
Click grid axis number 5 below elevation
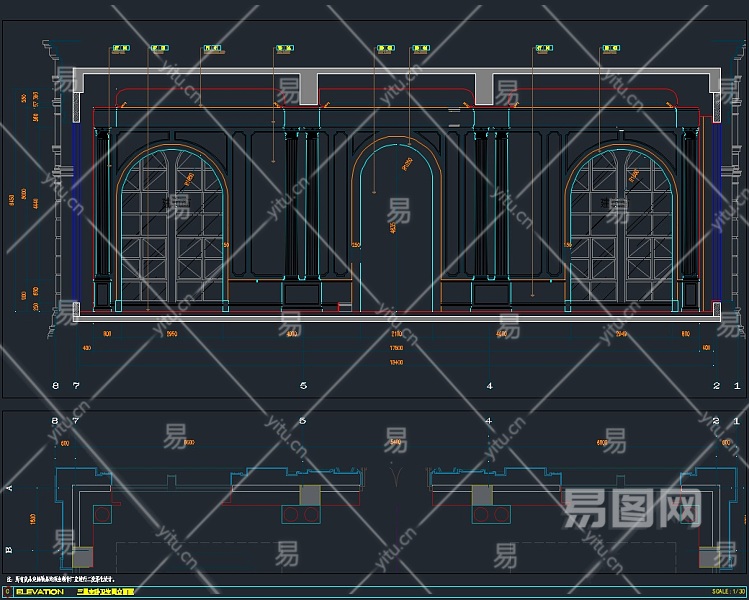(303, 385)
